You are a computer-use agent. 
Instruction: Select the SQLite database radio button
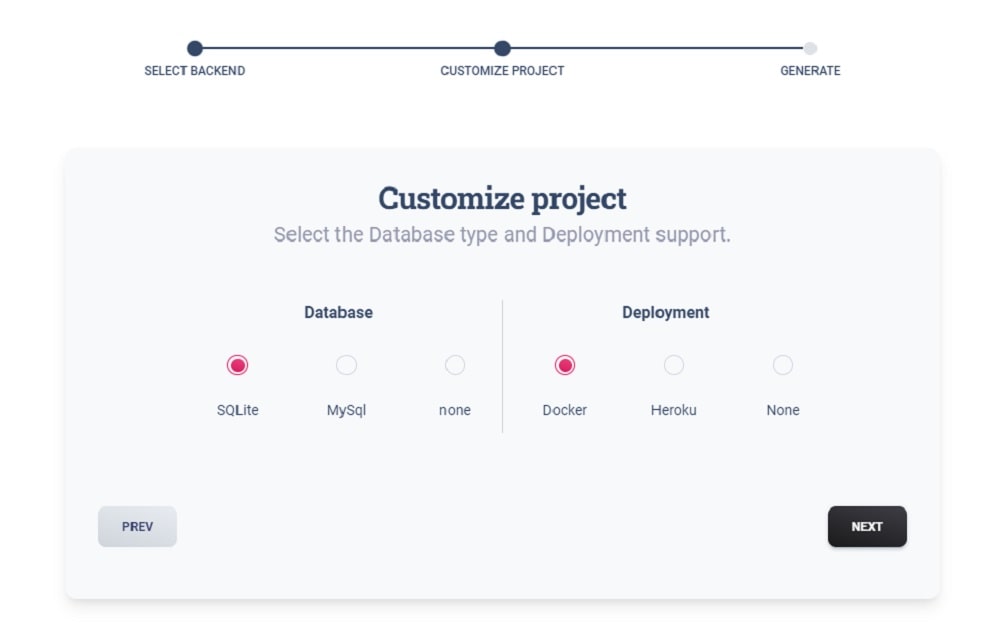coord(237,365)
